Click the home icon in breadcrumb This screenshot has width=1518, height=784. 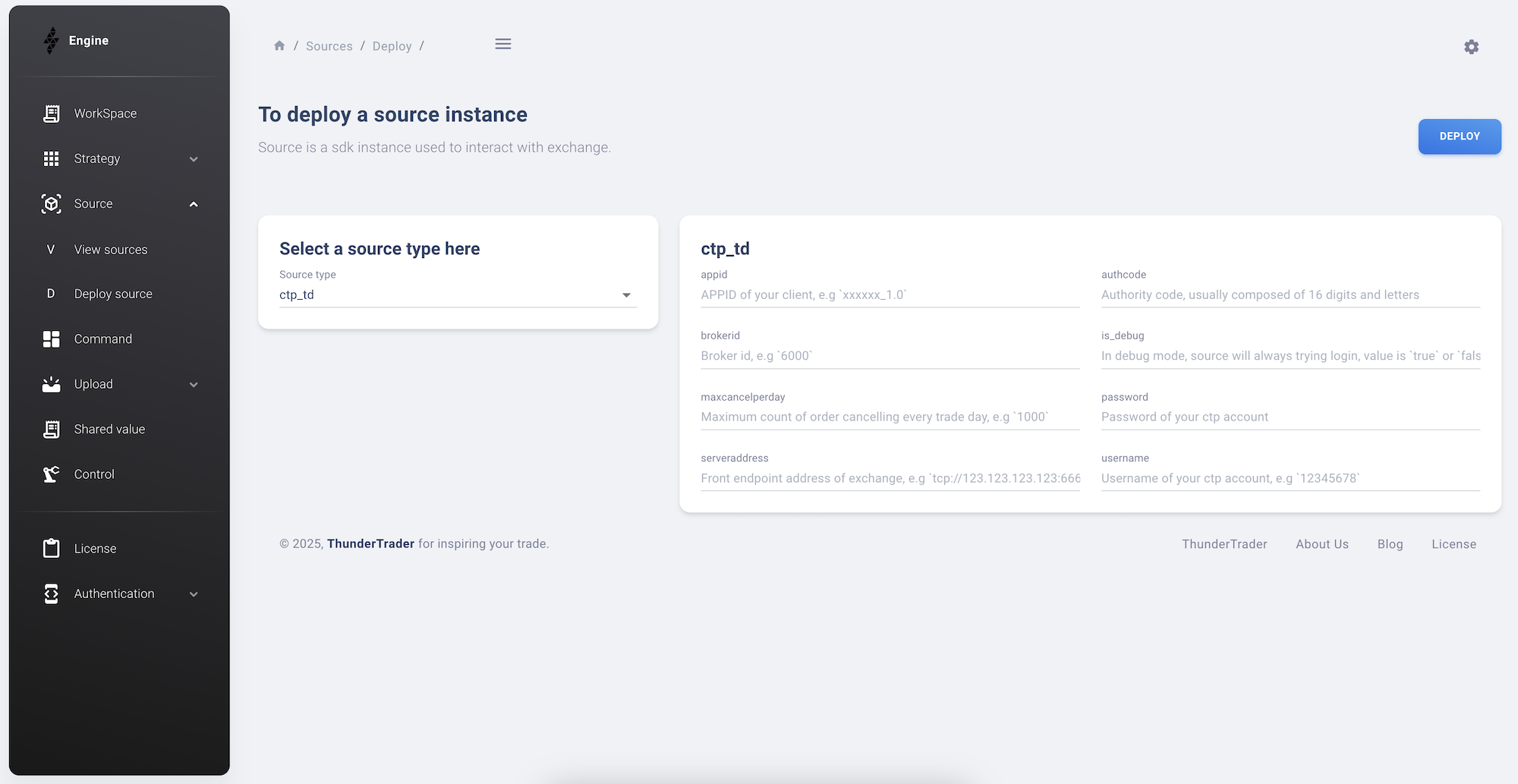[279, 46]
